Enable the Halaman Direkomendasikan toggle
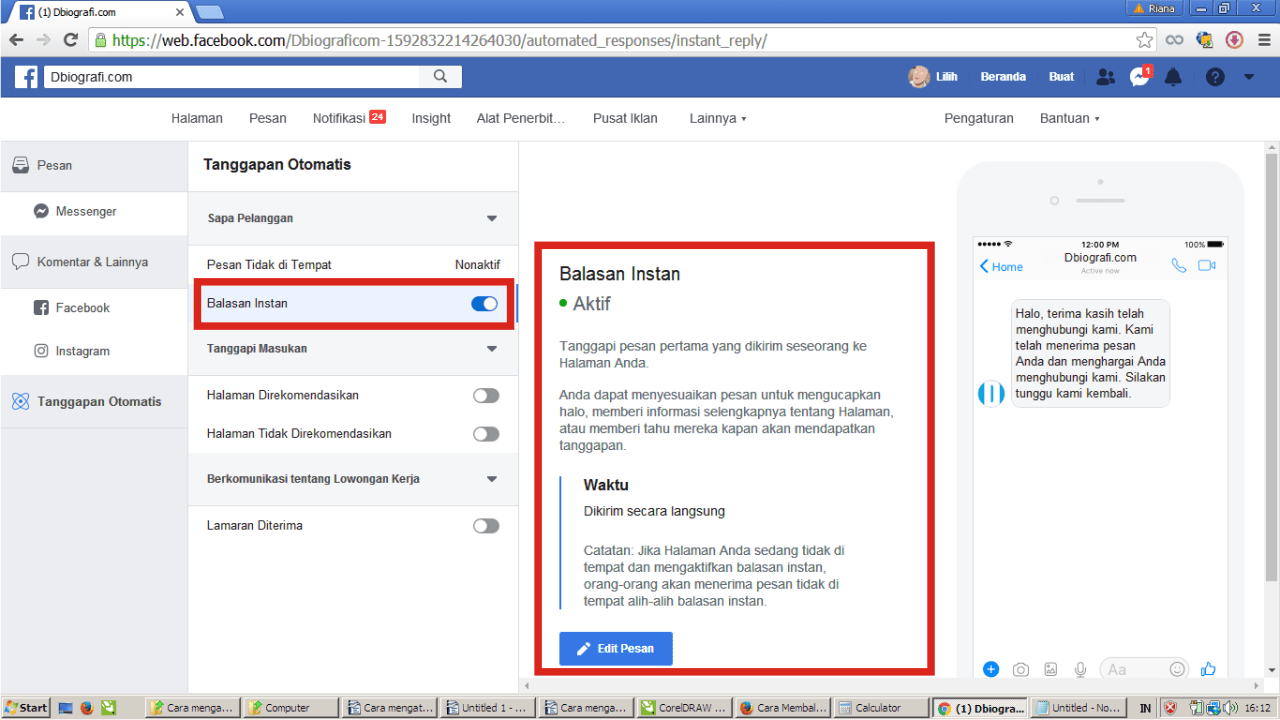Image resolution: width=1280 pixels, height=720 pixels. pos(486,396)
